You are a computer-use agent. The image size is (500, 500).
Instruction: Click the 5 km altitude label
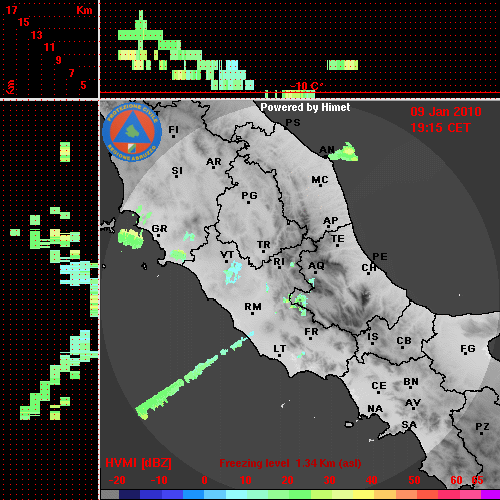83,85
